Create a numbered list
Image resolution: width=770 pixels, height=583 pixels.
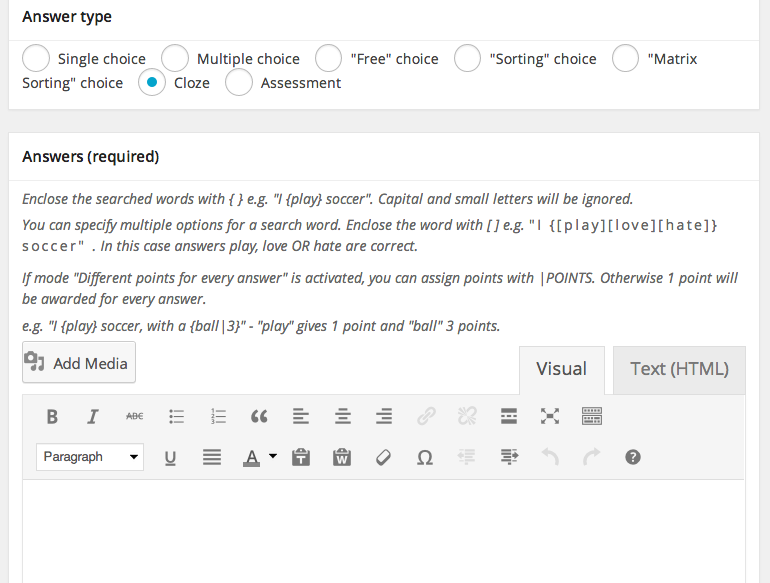coord(219,416)
